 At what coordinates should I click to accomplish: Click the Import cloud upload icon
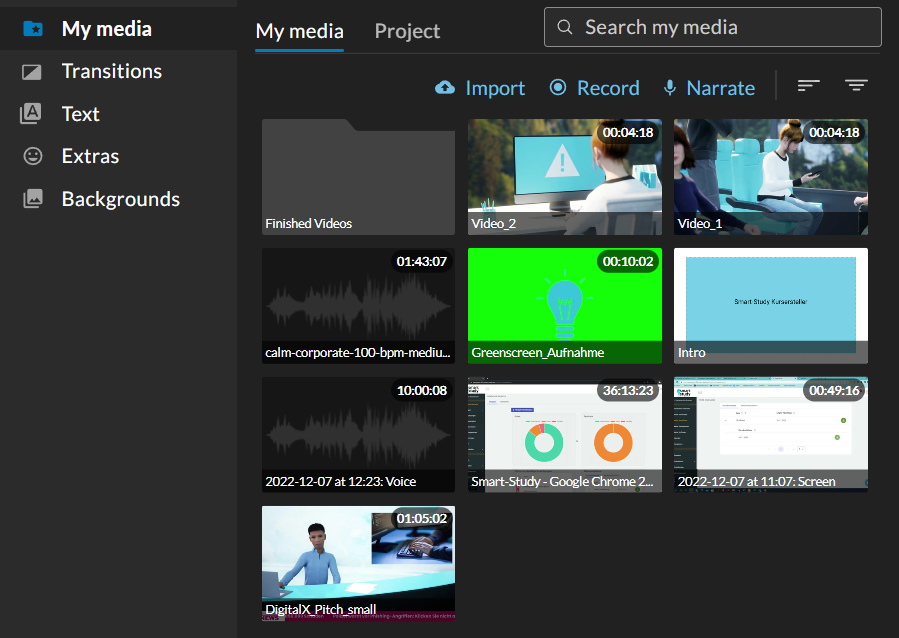[x=445, y=88]
